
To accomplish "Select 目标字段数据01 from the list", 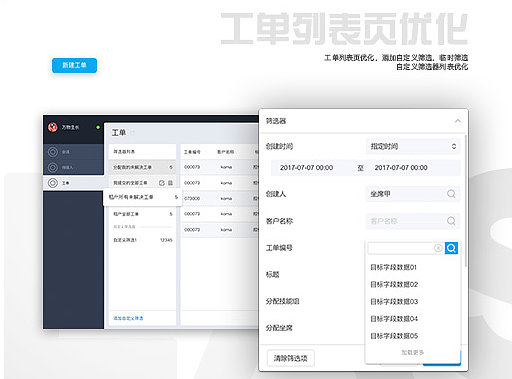I will click(394, 267).
